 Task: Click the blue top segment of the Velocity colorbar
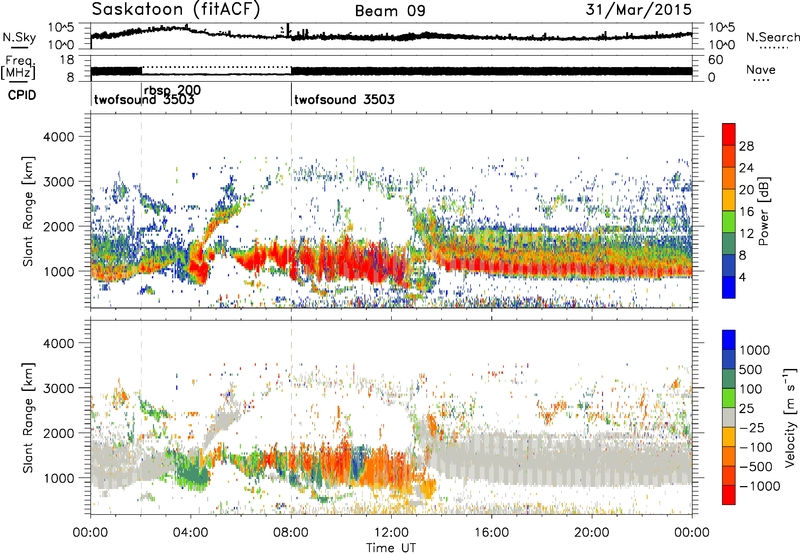[x=729, y=340]
